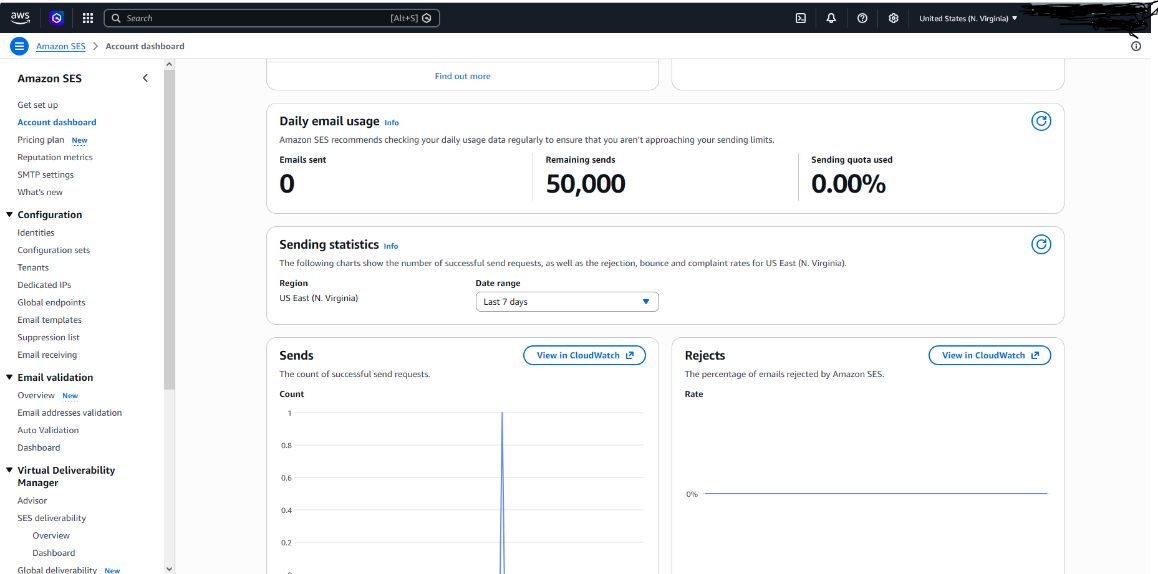Click sidebar scrollbar up arrow
Screen dimensions: 1158x574
(169, 64)
